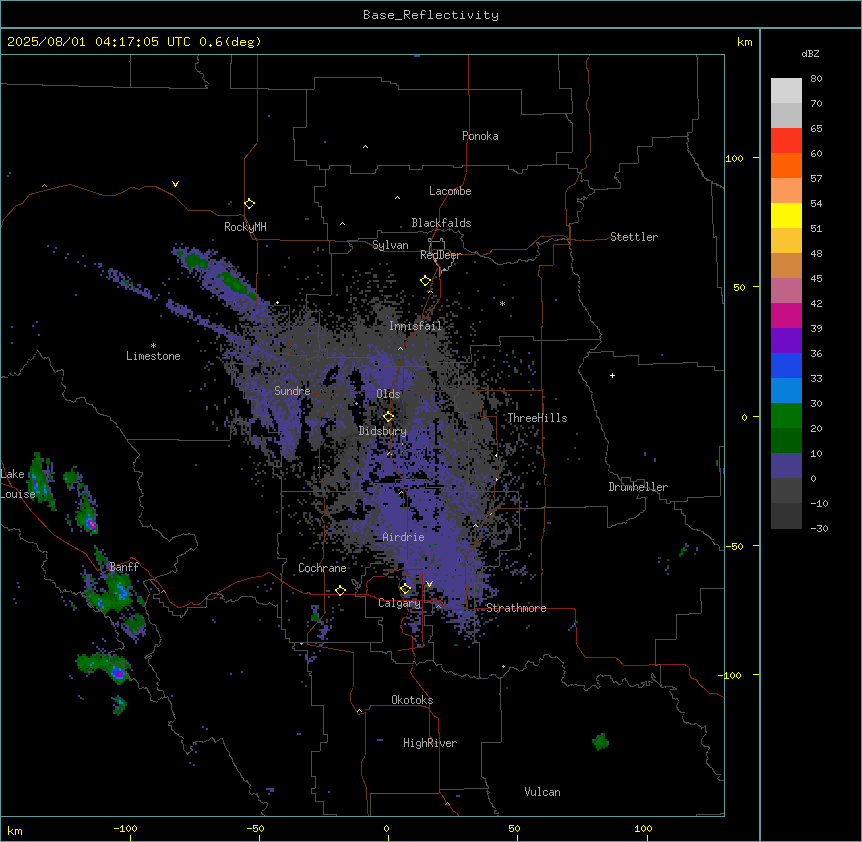
Task: Click the Lake Louise label
Action: pyautogui.click(x=16, y=484)
